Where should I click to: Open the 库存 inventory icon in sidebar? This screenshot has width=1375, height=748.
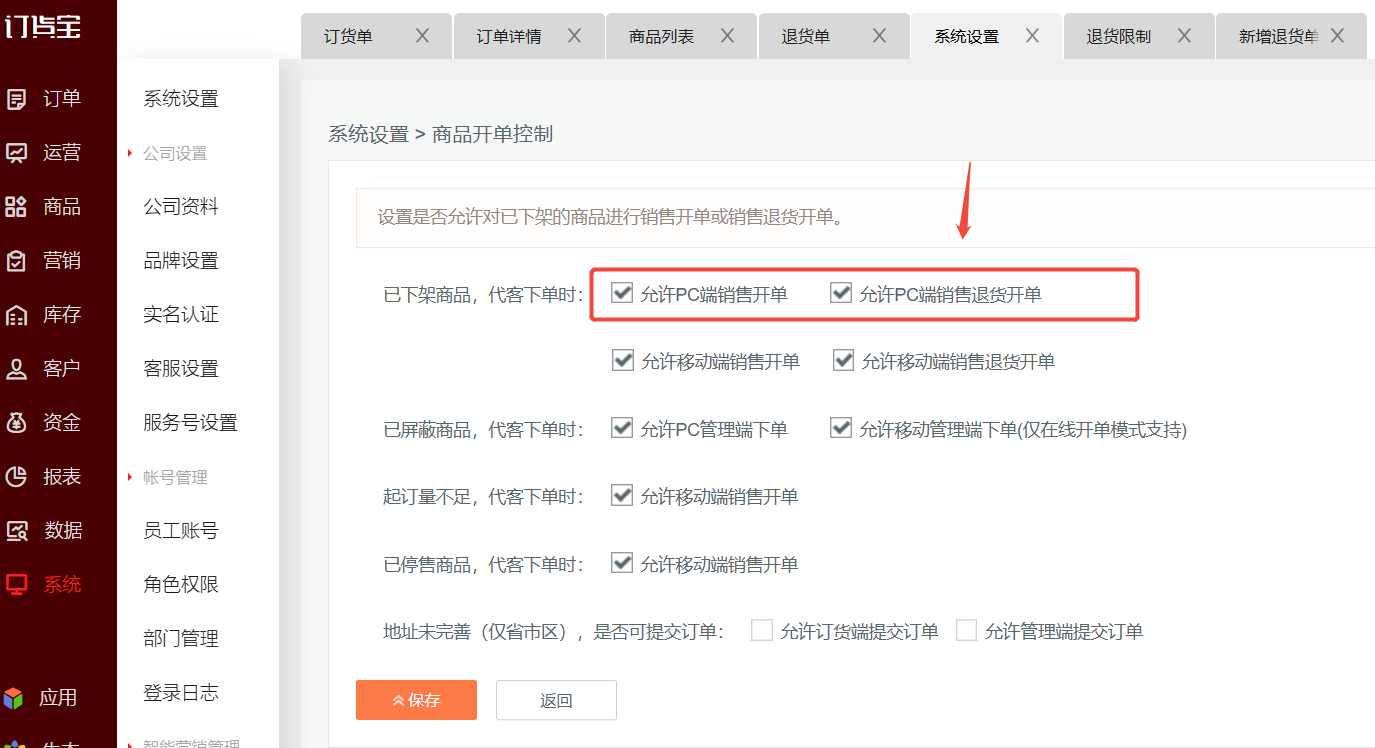click(16, 315)
